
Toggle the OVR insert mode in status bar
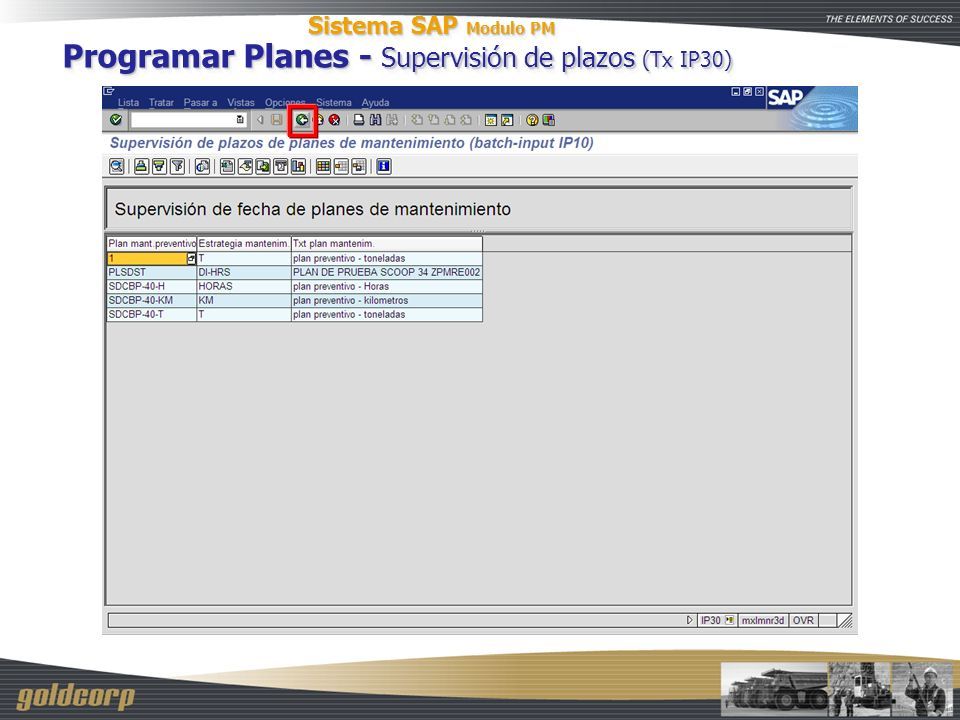[x=803, y=620]
